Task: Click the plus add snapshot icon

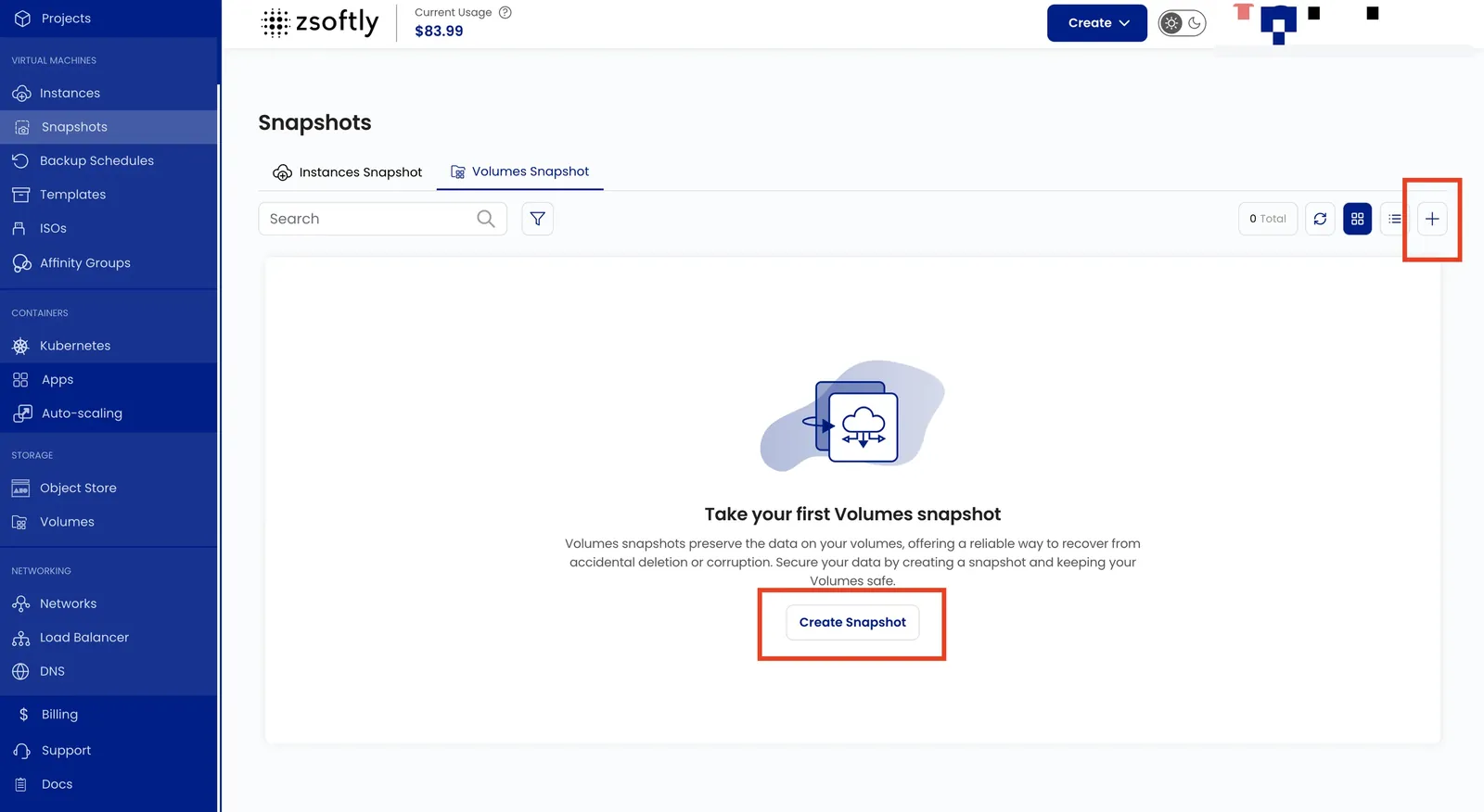Action: pyautogui.click(x=1432, y=219)
